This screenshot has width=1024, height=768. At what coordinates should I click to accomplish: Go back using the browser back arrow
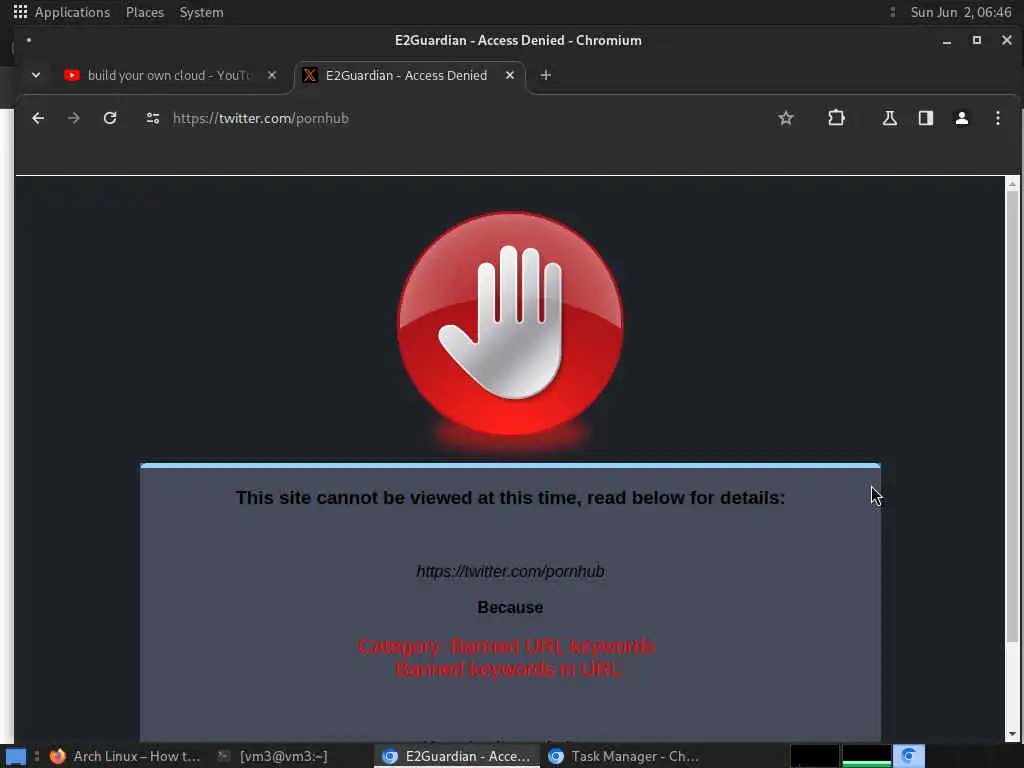coord(38,118)
